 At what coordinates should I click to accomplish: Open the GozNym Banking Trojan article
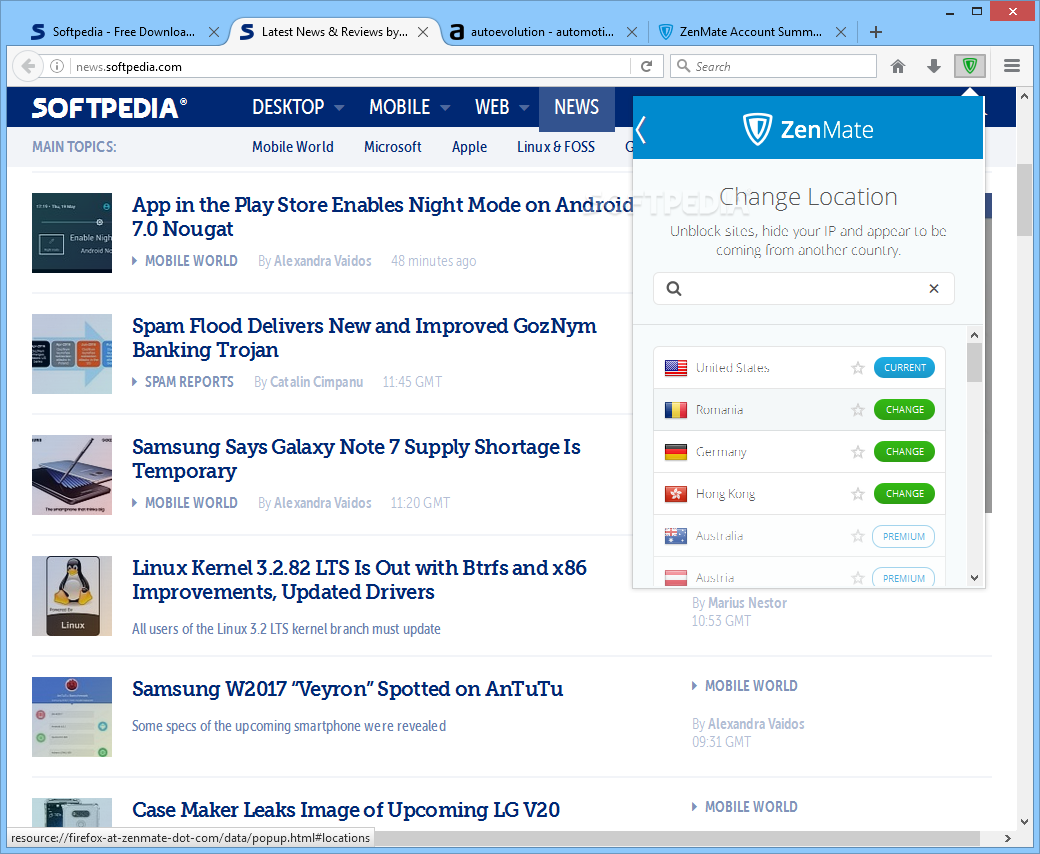coord(364,337)
